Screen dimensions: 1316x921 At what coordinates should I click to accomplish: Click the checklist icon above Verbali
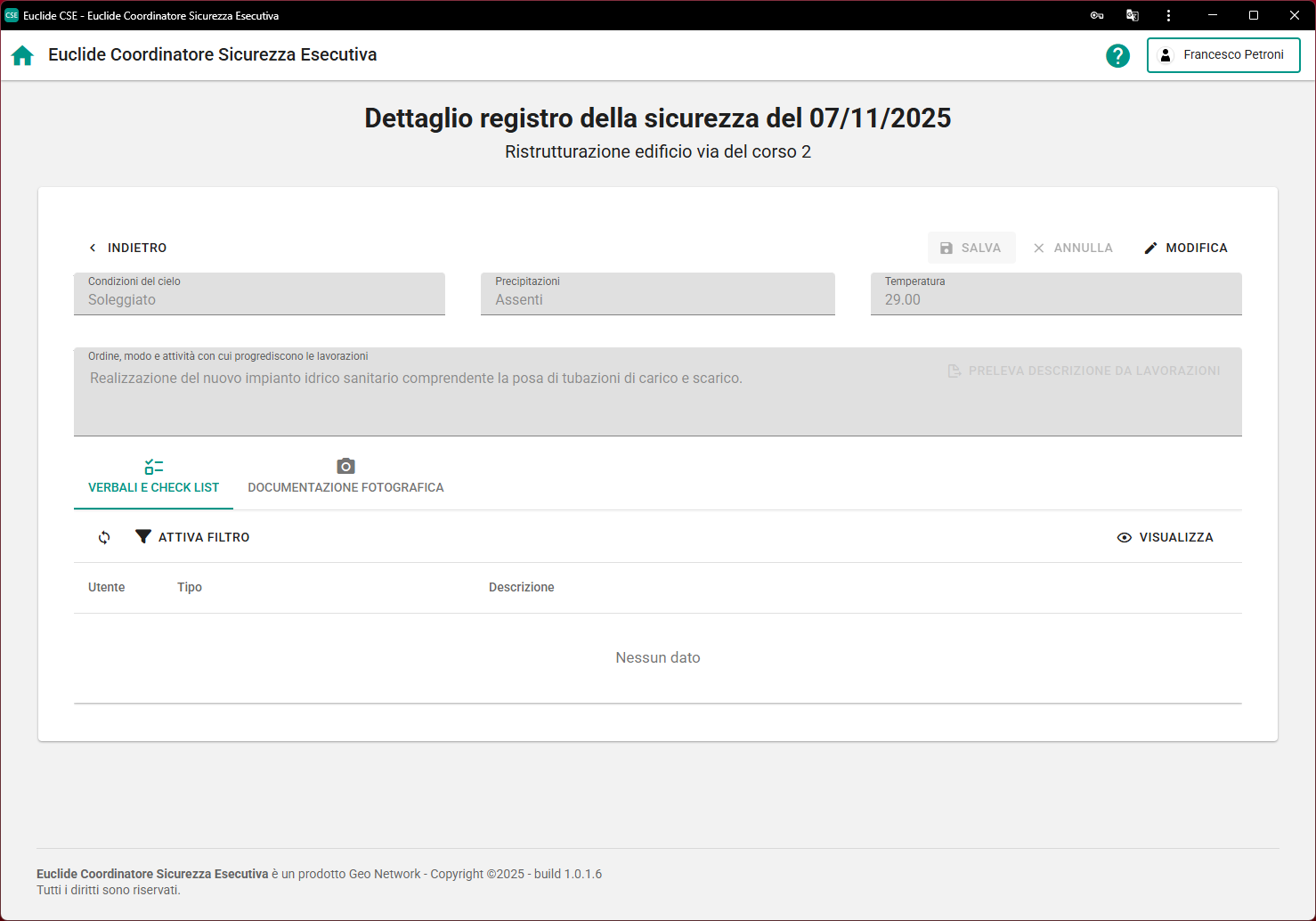click(x=153, y=467)
